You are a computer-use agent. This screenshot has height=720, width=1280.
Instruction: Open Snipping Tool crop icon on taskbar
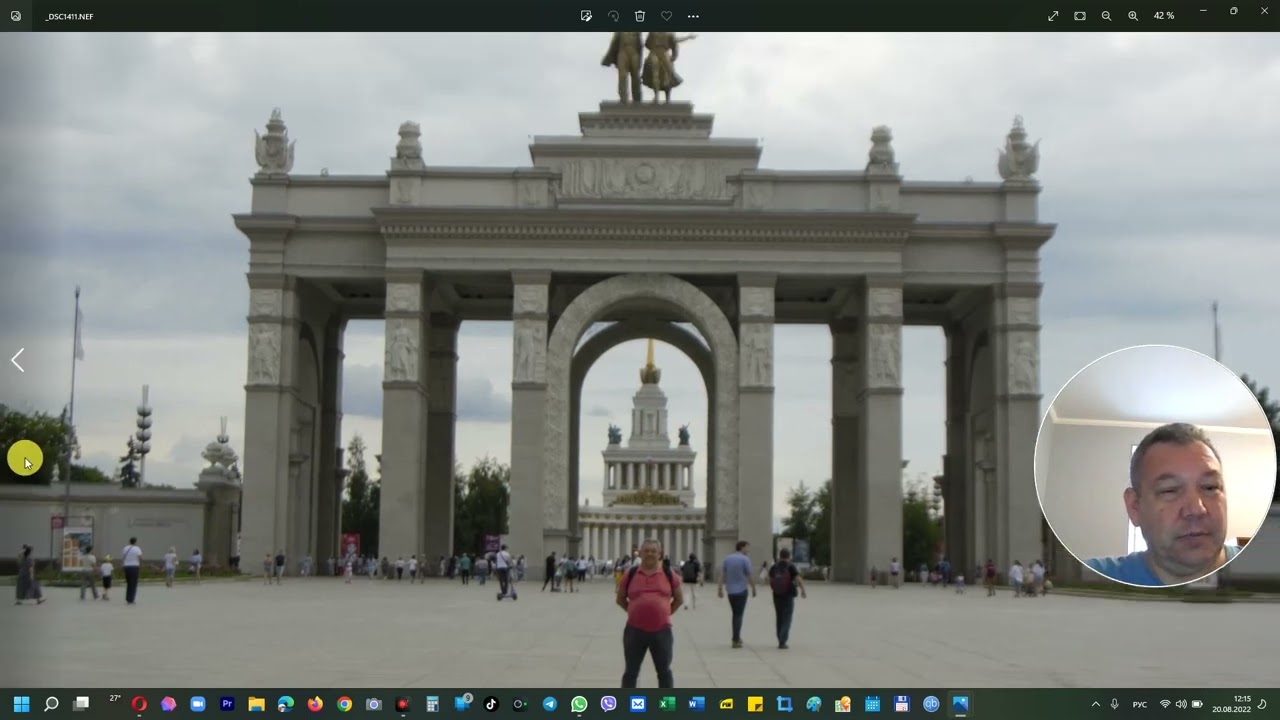[x=785, y=704]
